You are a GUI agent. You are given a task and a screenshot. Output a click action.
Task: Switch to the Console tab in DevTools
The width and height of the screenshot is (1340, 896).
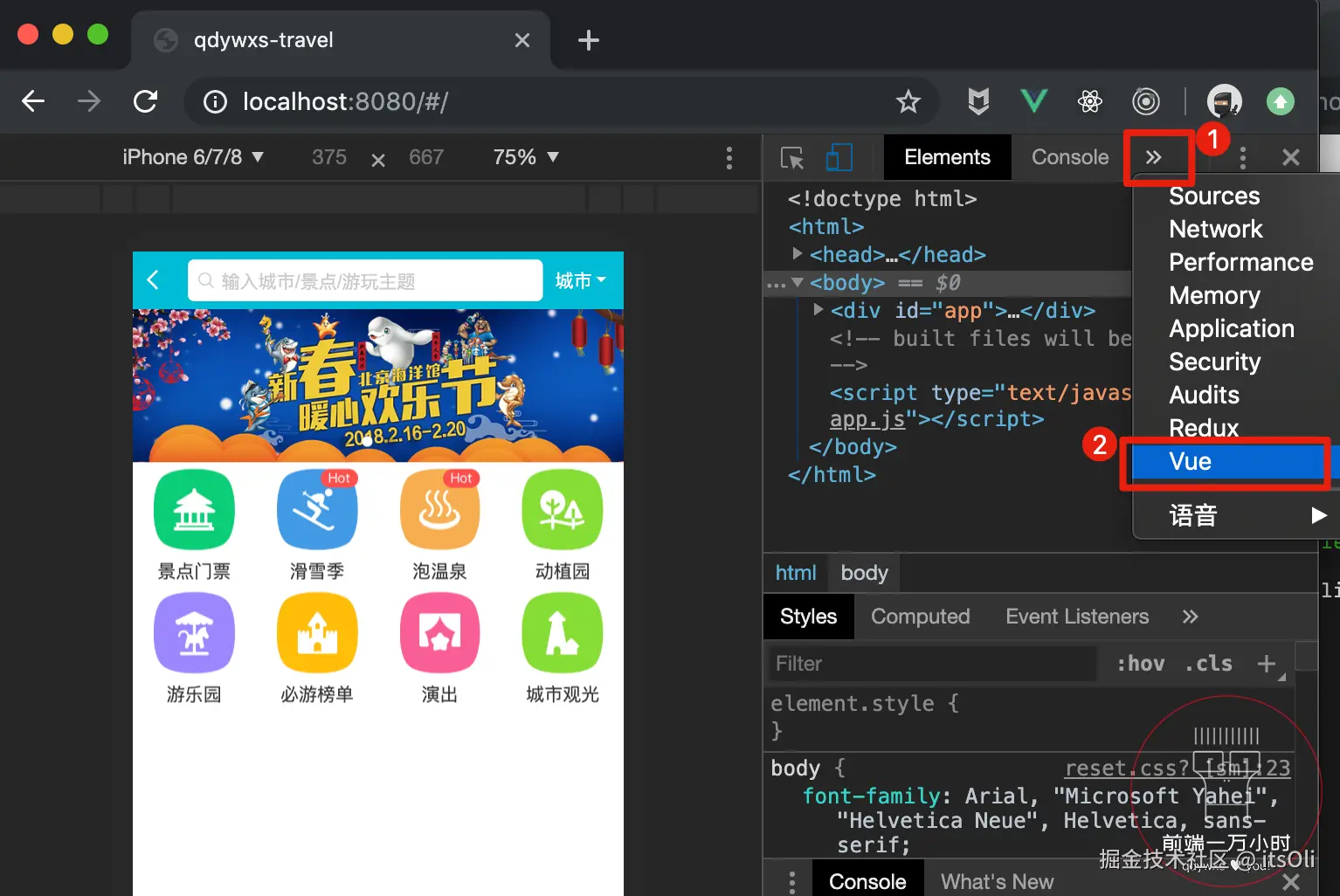(x=1070, y=157)
